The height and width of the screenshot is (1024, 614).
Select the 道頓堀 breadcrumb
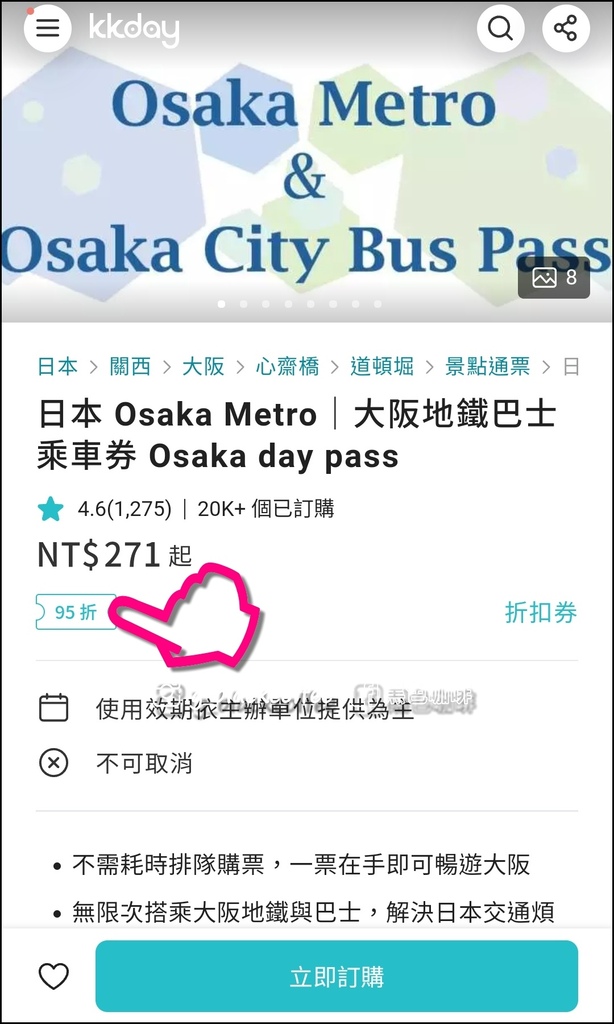click(x=382, y=366)
